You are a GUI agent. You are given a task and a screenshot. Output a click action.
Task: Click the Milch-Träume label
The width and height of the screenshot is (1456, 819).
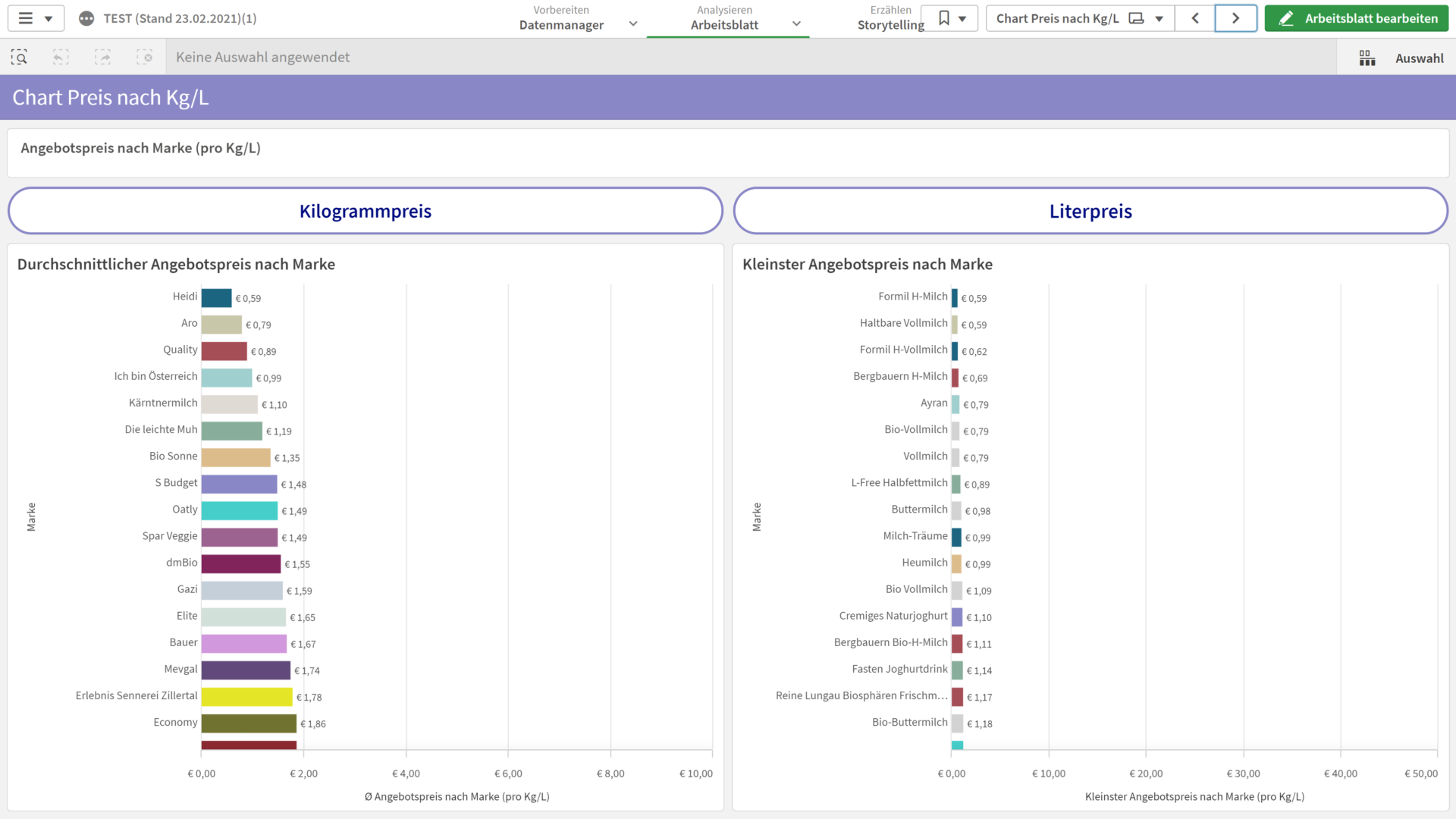pos(915,535)
